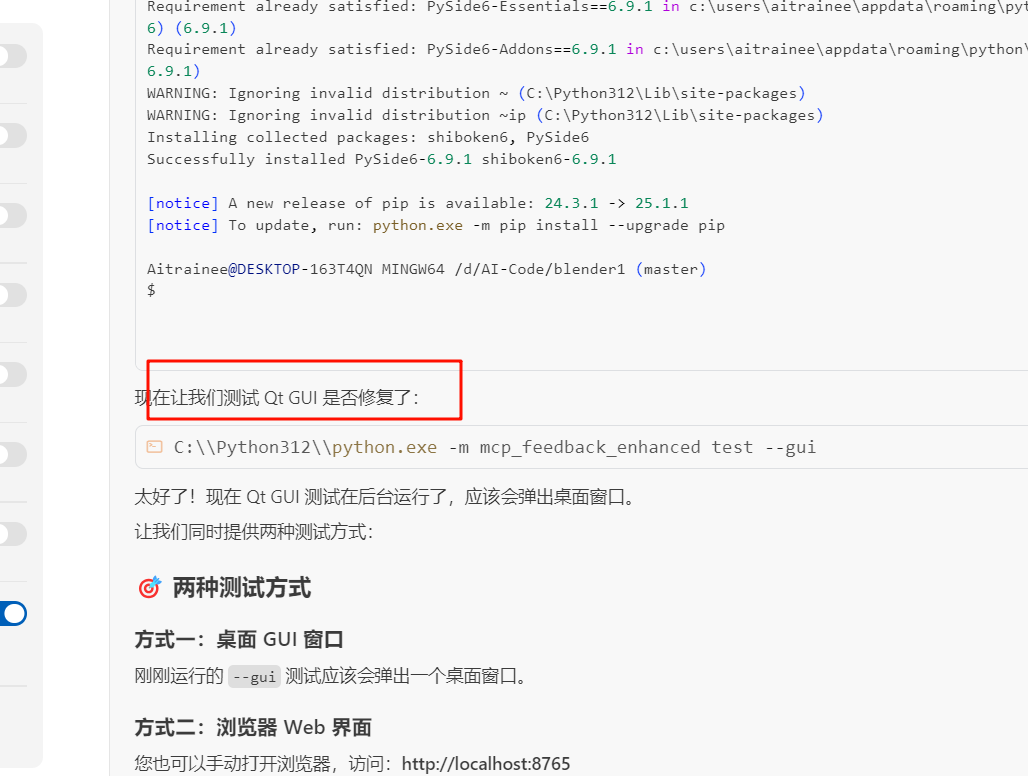Turn off the blue enabled toggle switch
The image size is (1028, 776).
coord(13,613)
